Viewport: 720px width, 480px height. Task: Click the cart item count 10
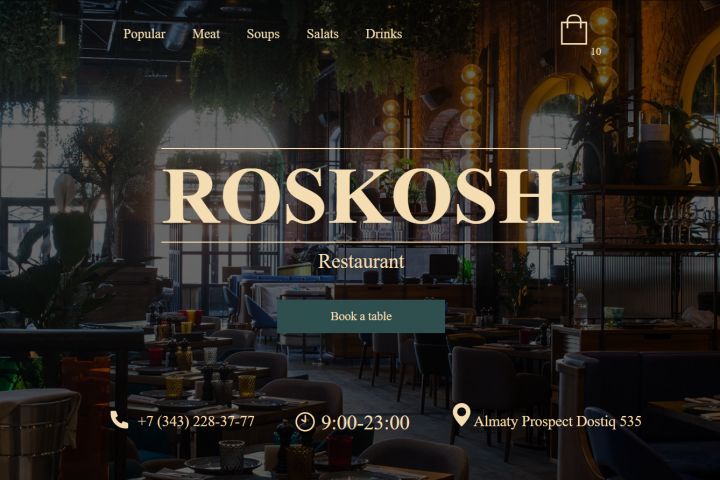(x=596, y=51)
